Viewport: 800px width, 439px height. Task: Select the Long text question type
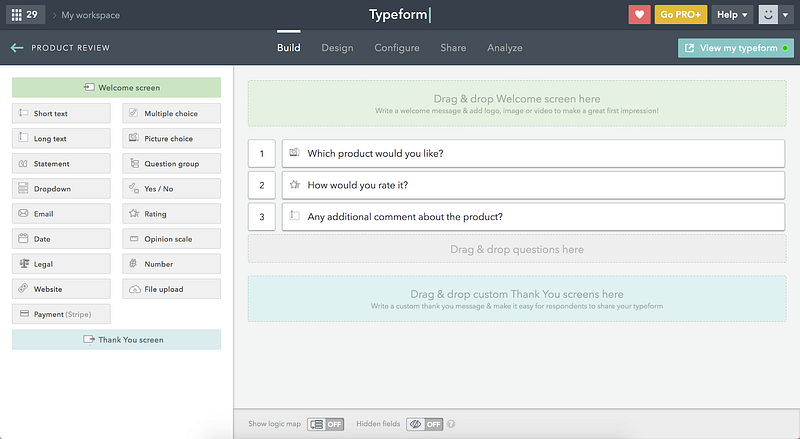click(x=61, y=138)
